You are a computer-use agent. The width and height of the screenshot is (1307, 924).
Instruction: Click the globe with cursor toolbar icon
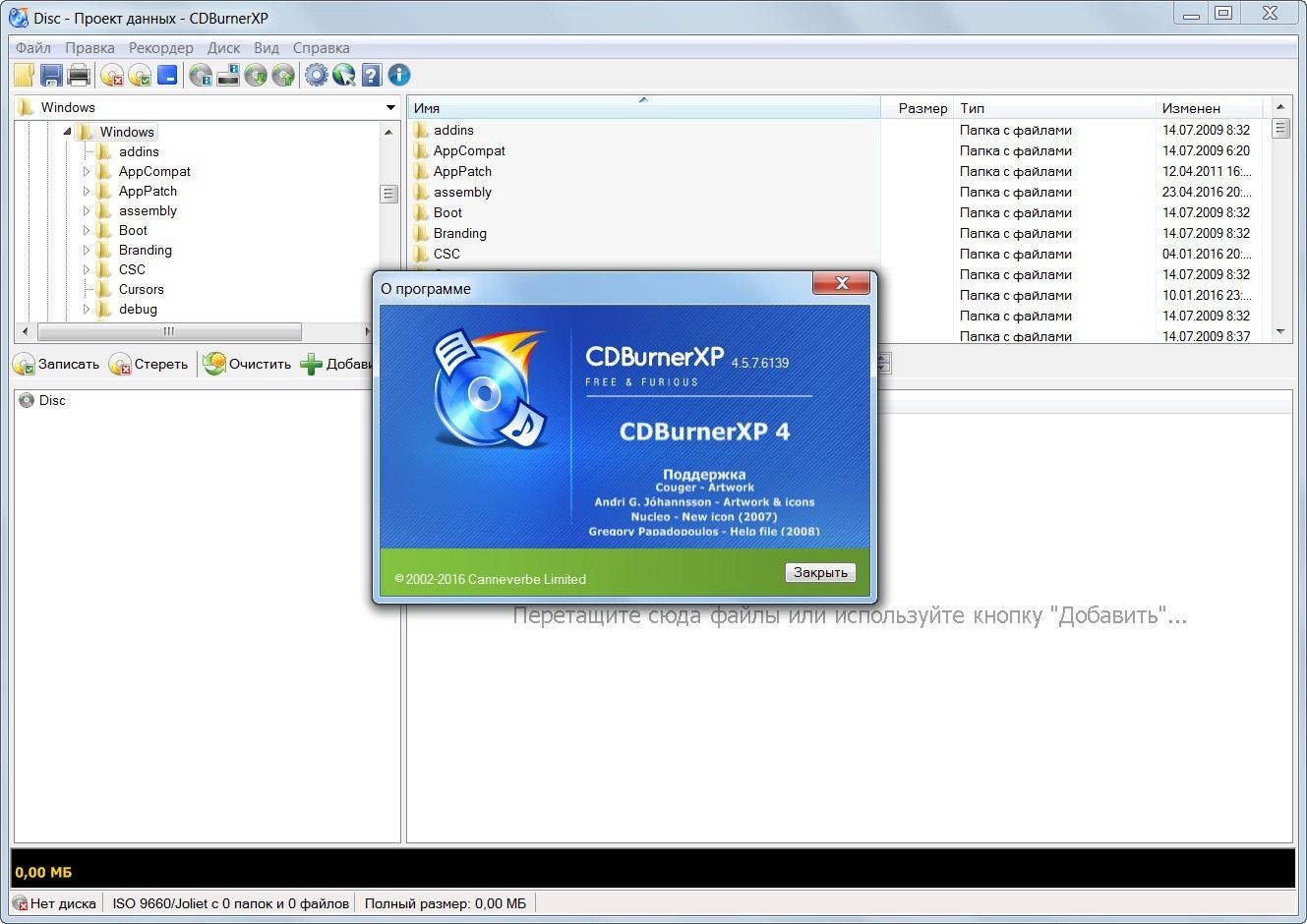pos(343,75)
